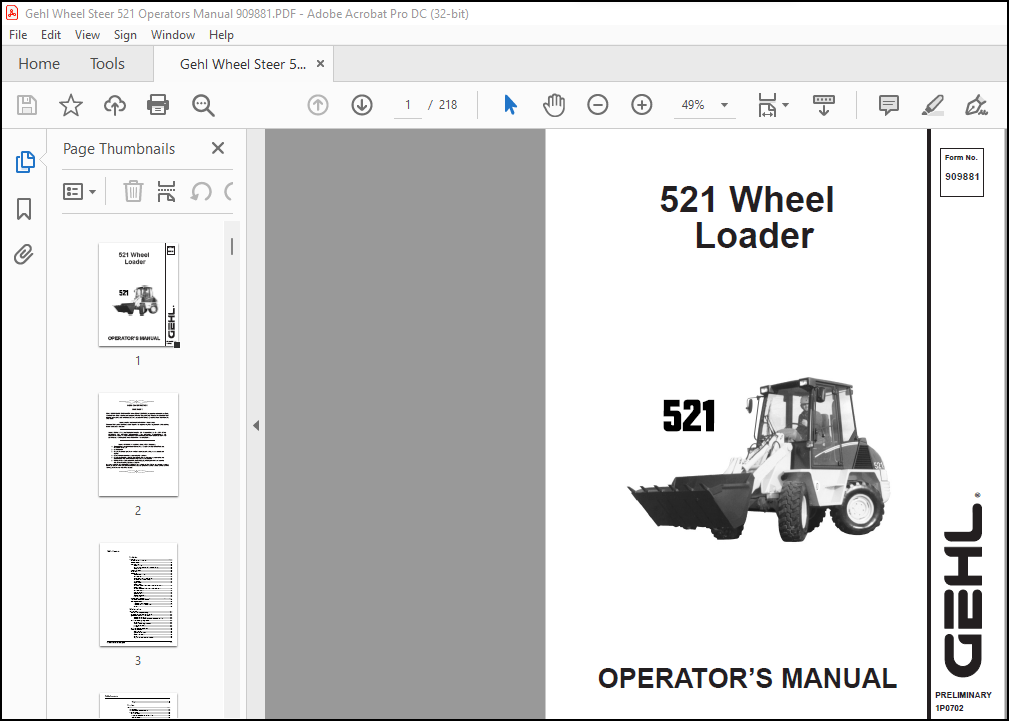
Task: Open the read mode keyboard icon
Action: [824, 105]
